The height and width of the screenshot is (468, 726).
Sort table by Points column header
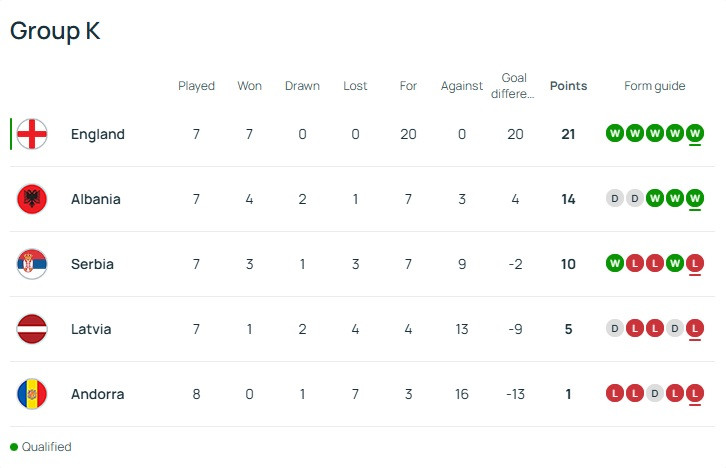point(568,86)
